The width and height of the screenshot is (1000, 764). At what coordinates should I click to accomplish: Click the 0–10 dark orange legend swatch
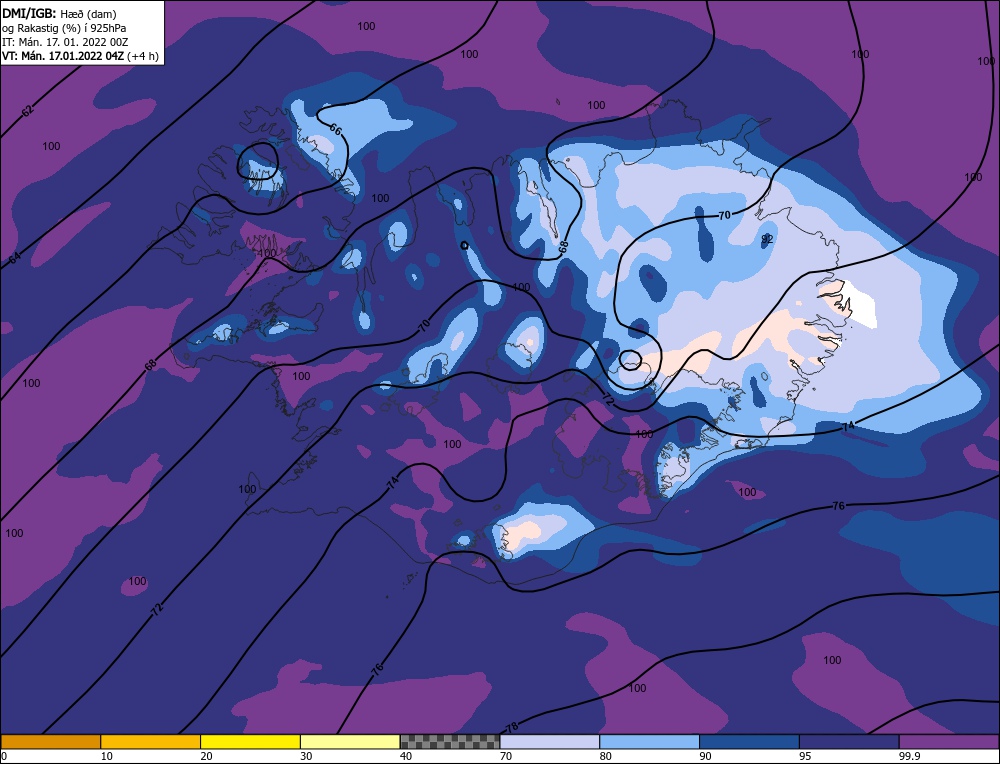pyautogui.click(x=51, y=741)
